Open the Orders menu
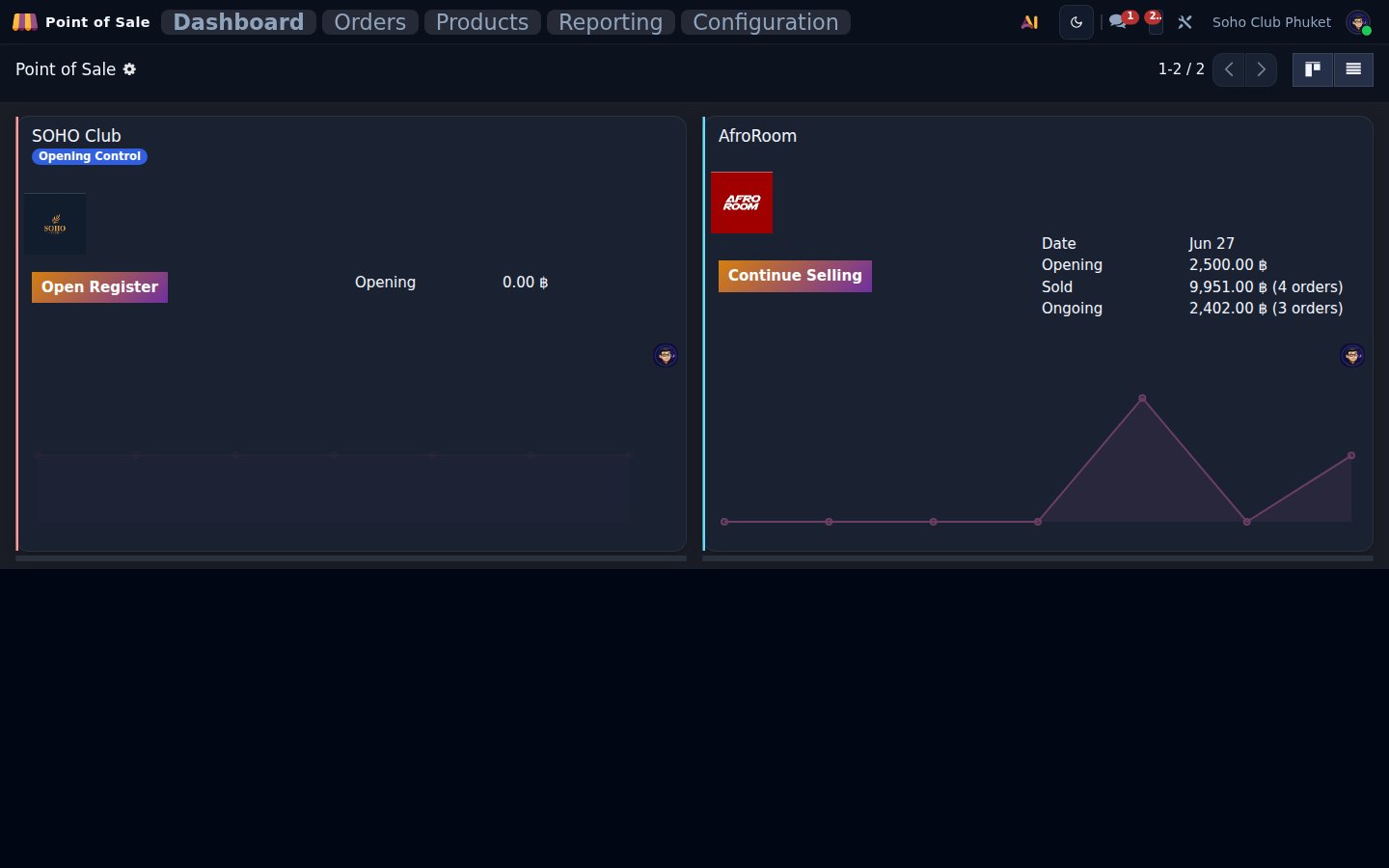Viewport: 1389px width, 868px height. 370,22
